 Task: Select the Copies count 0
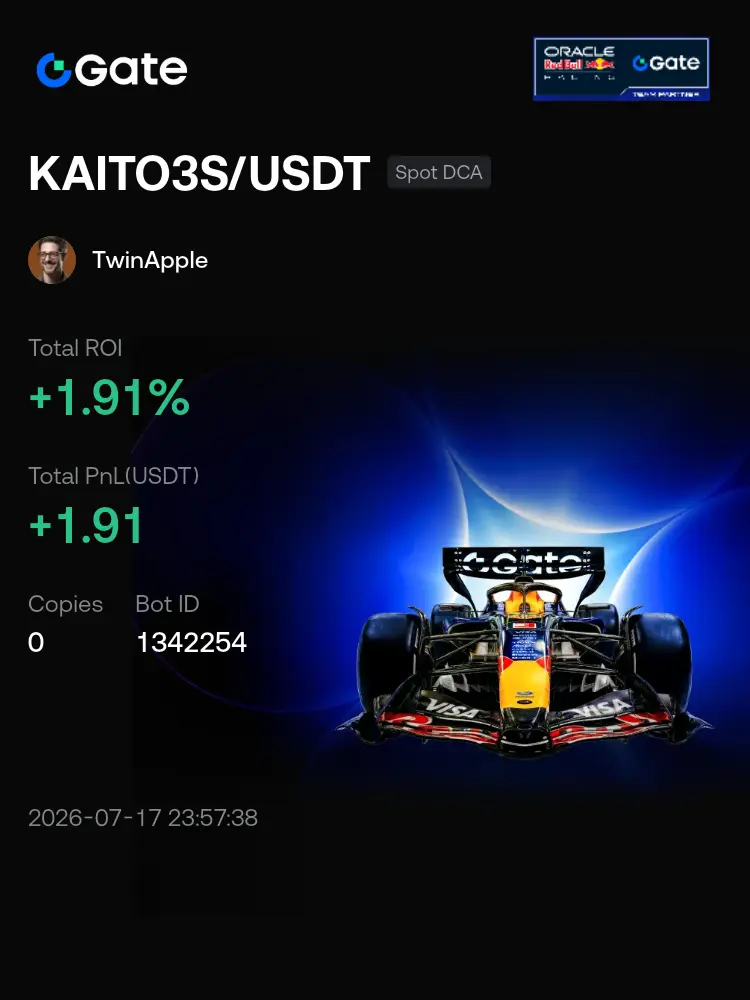click(36, 642)
